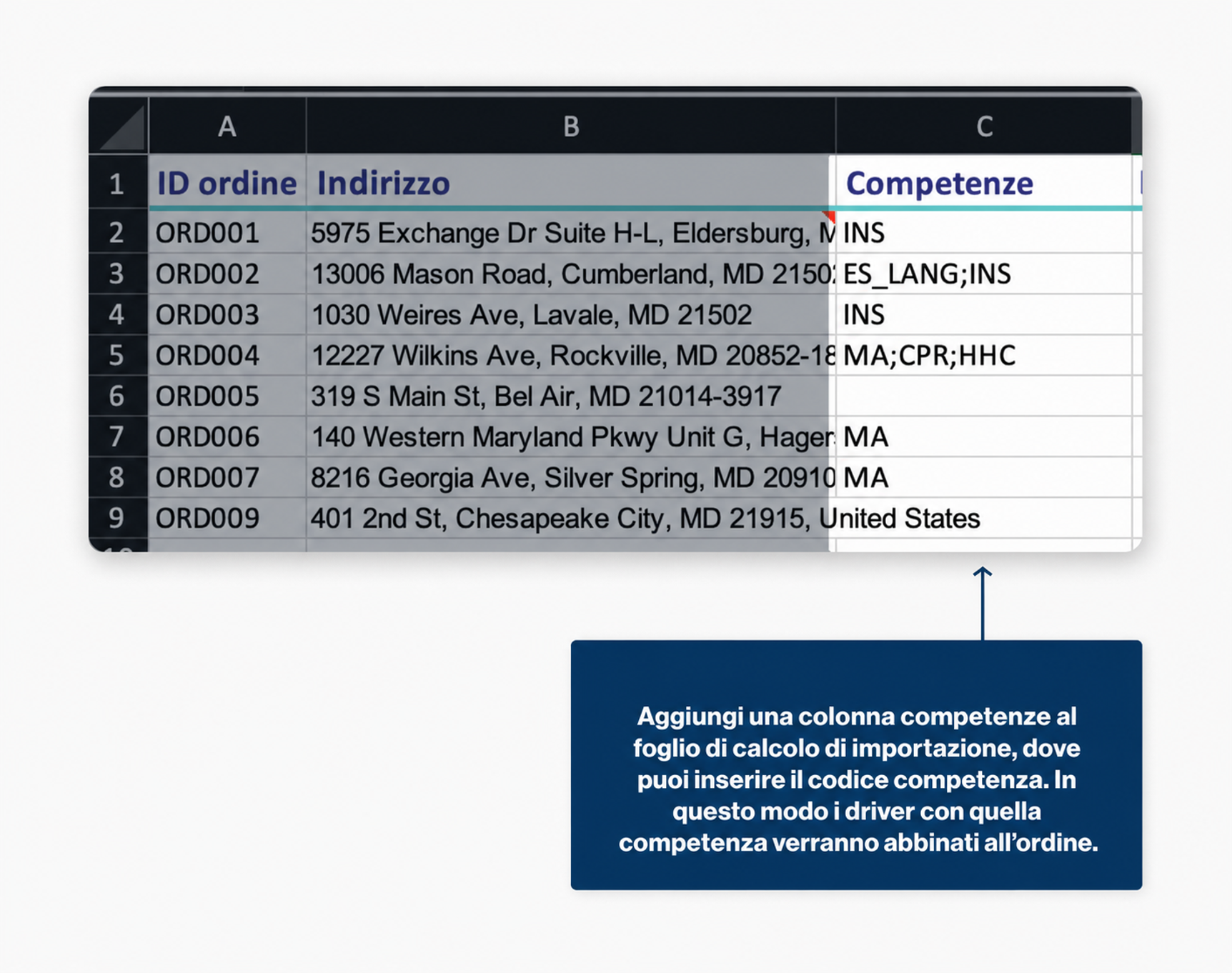This screenshot has width=1232, height=973.
Task: Select row 5 header
Action: tap(118, 355)
